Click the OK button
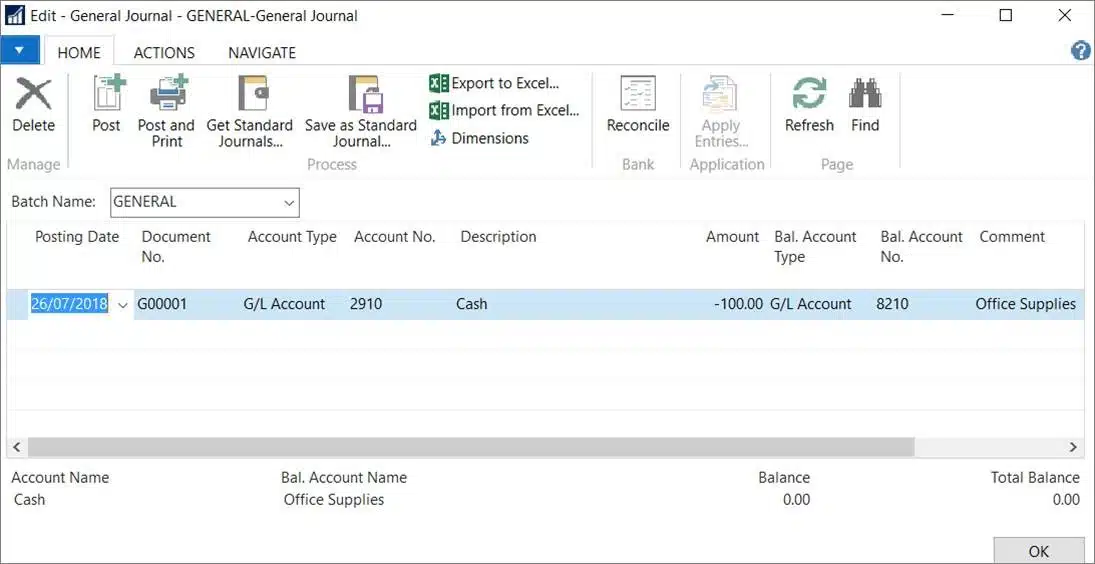 1038,551
